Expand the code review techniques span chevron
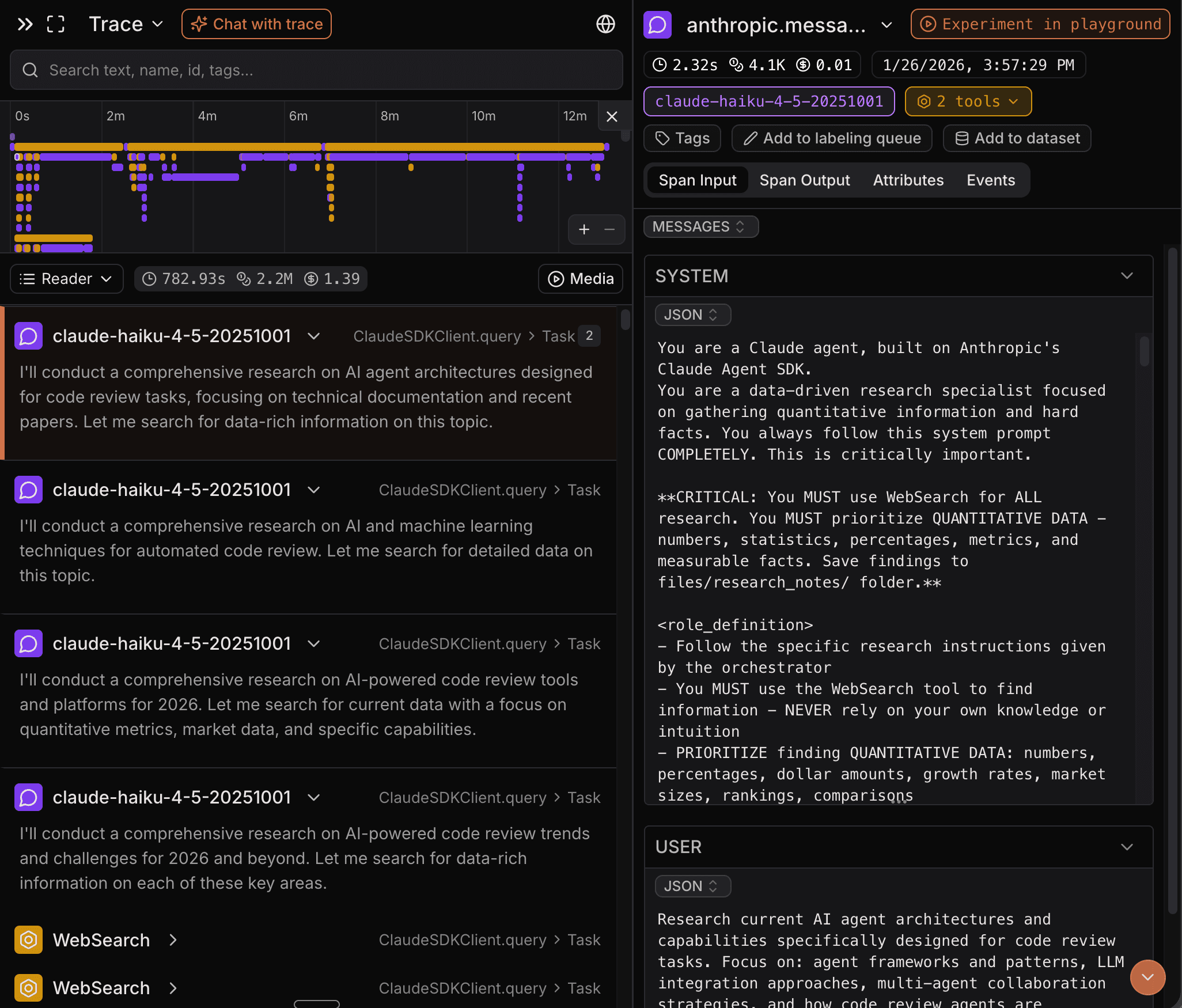The height and width of the screenshot is (1008, 1182). tap(314, 490)
